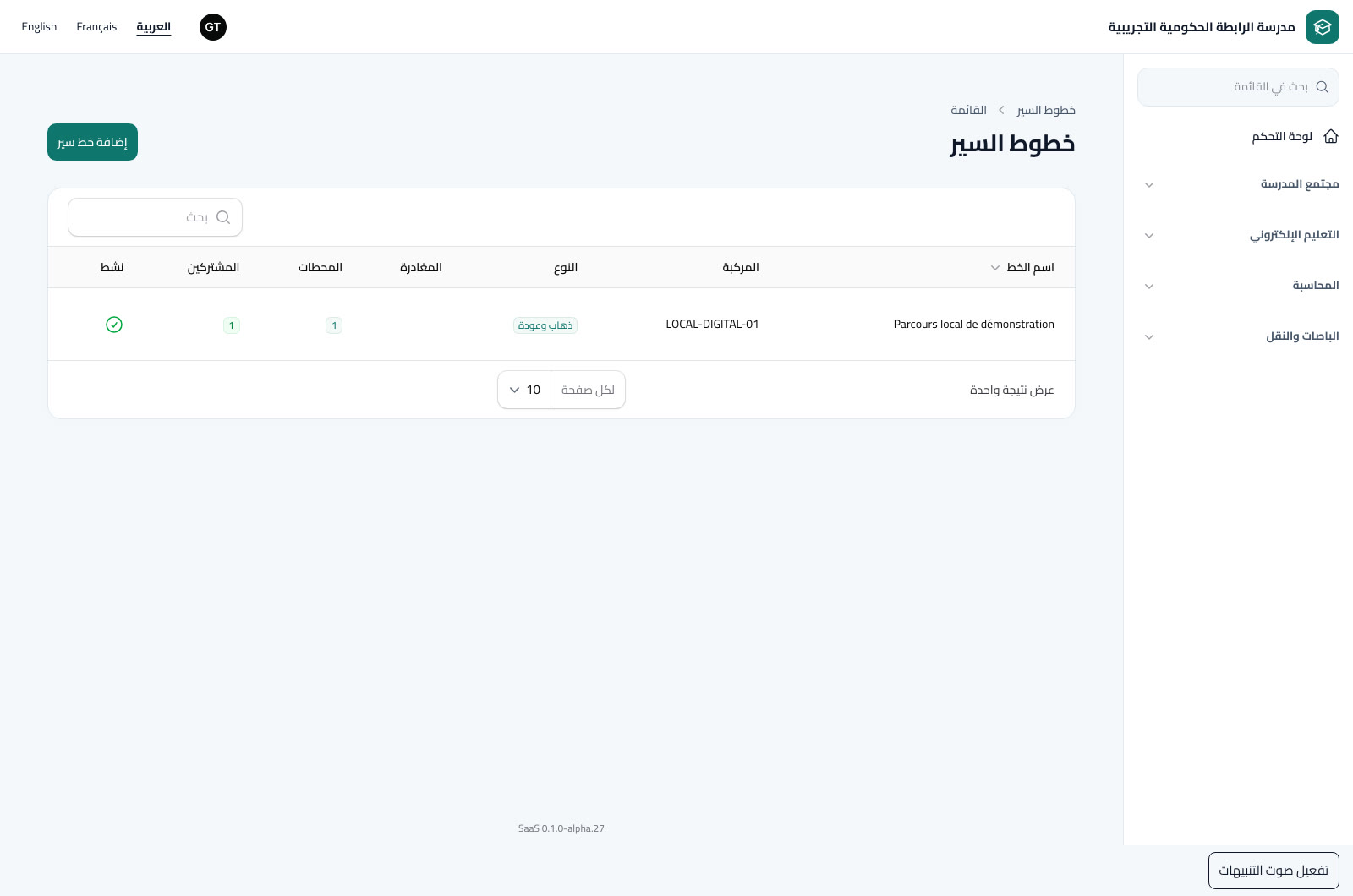Click the SaaS 0.1.0-alpha.27 version text

coord(561,828)
